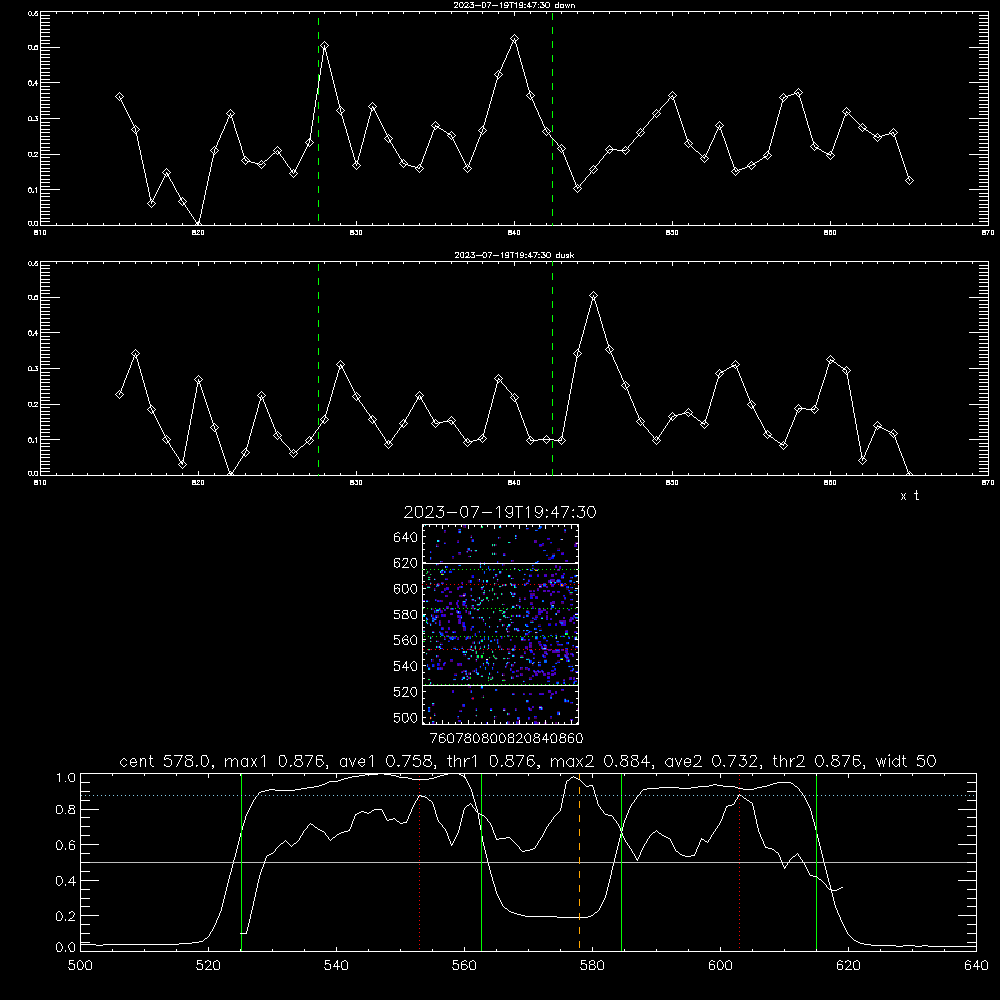
Task: Click the right green dashed line in the dusk plot
Action: [x=552, y=368]
